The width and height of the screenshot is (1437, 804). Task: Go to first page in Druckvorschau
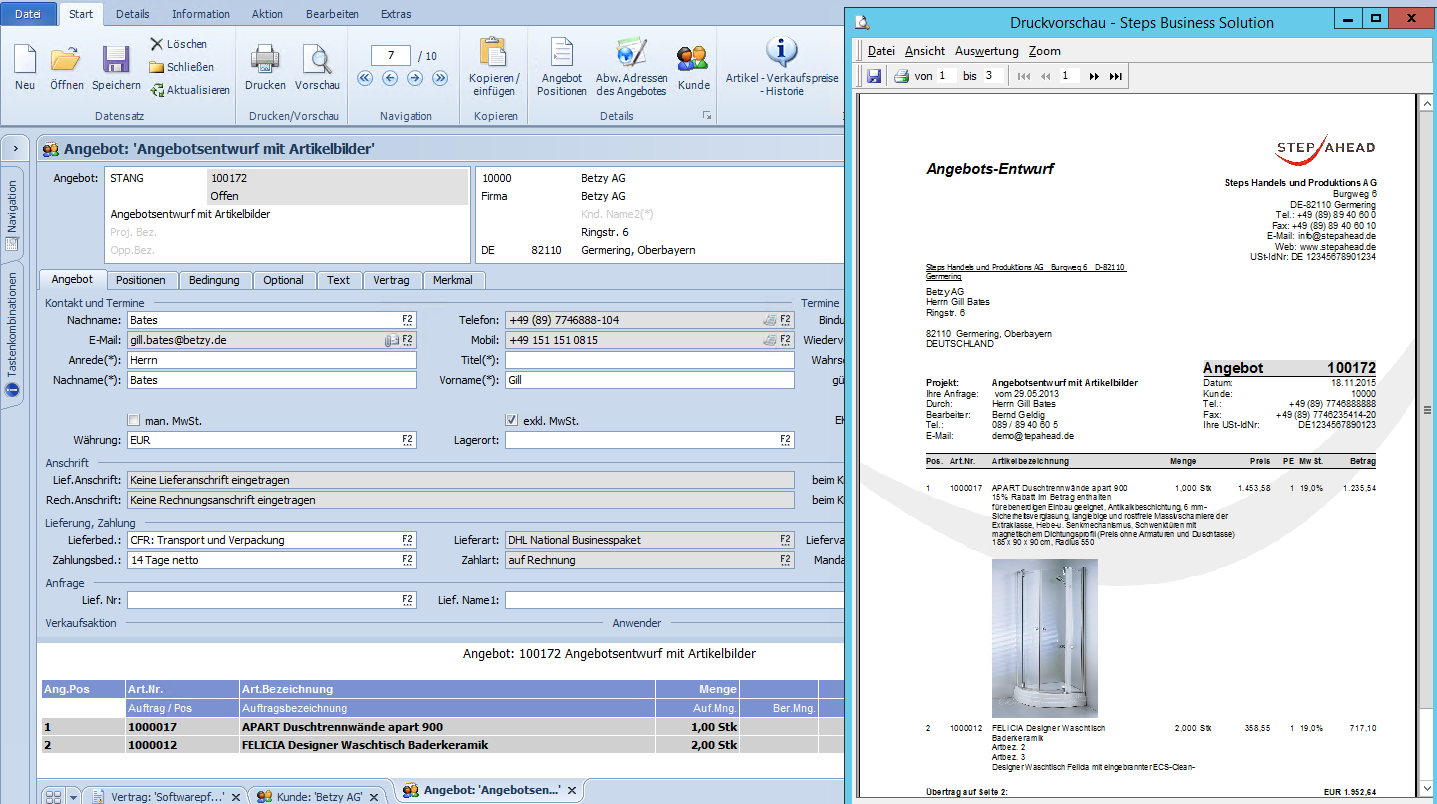point(1024,76)
